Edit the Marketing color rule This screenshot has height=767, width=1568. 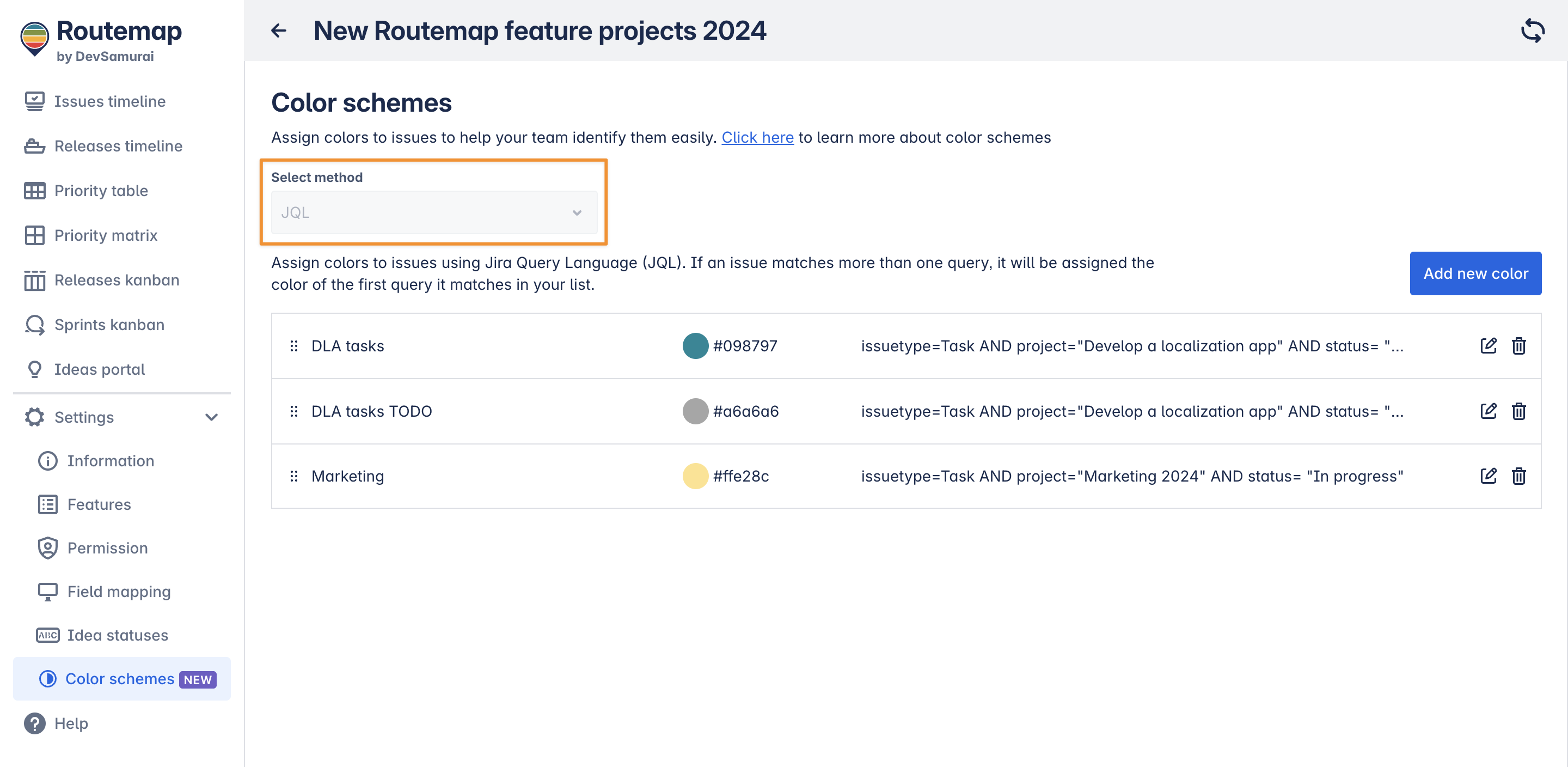1487,476
